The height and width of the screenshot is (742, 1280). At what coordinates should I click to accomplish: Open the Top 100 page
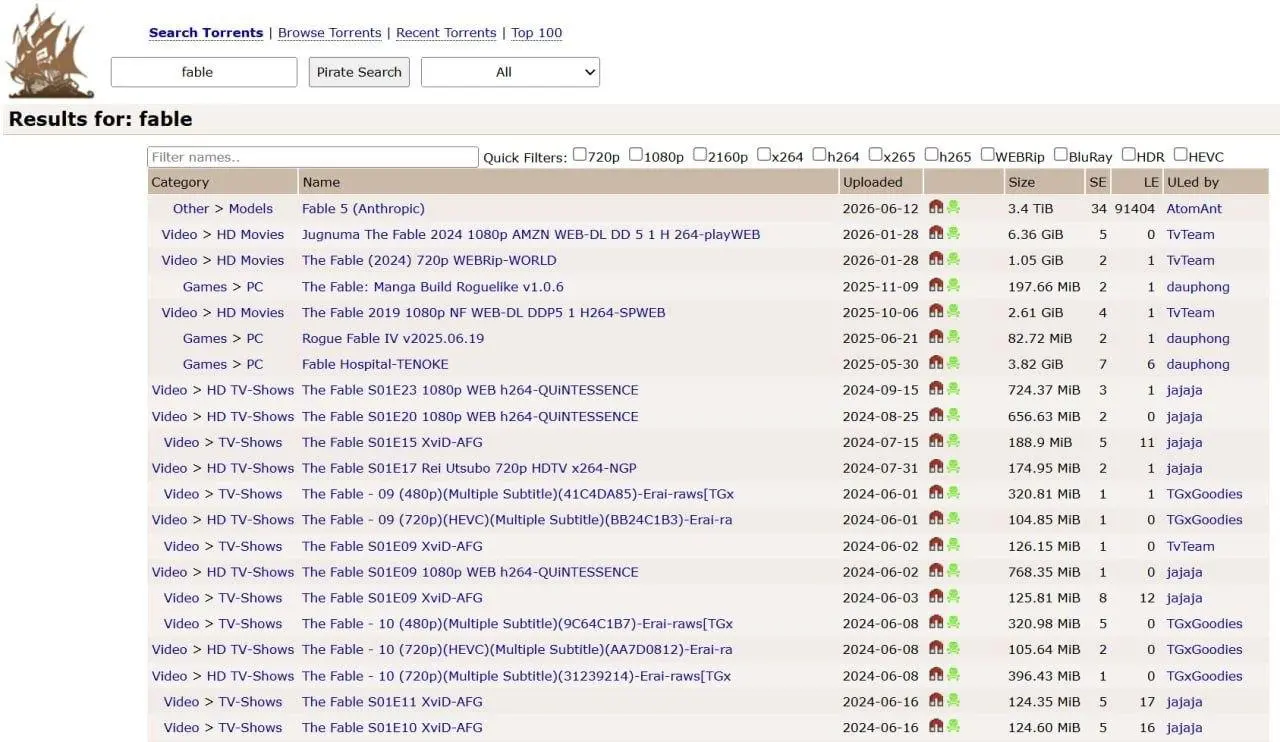537,33
